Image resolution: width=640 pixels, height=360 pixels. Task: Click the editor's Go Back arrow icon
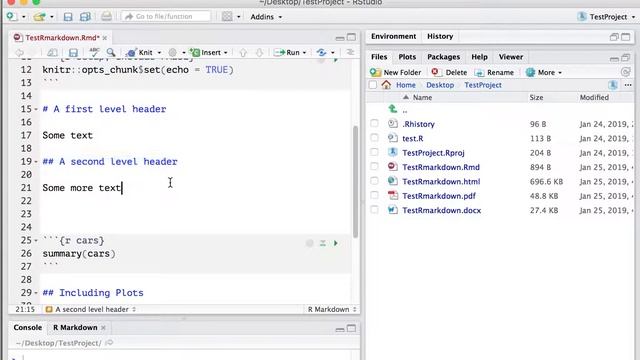click(x=19, y=53)
